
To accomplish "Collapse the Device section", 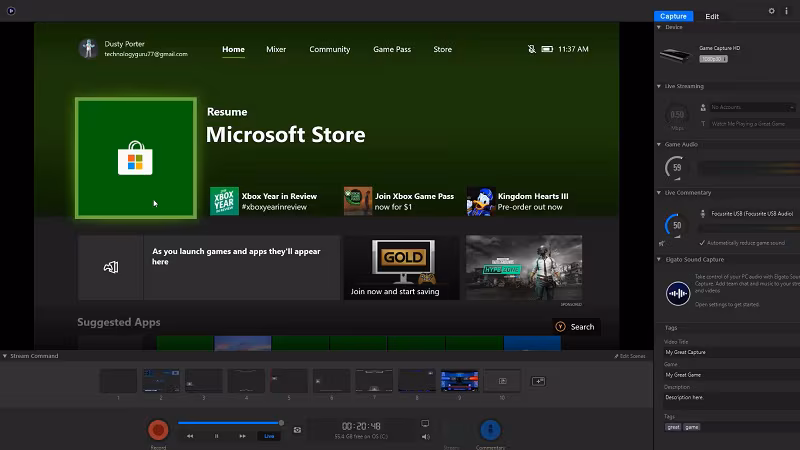I will pos(659,27).
